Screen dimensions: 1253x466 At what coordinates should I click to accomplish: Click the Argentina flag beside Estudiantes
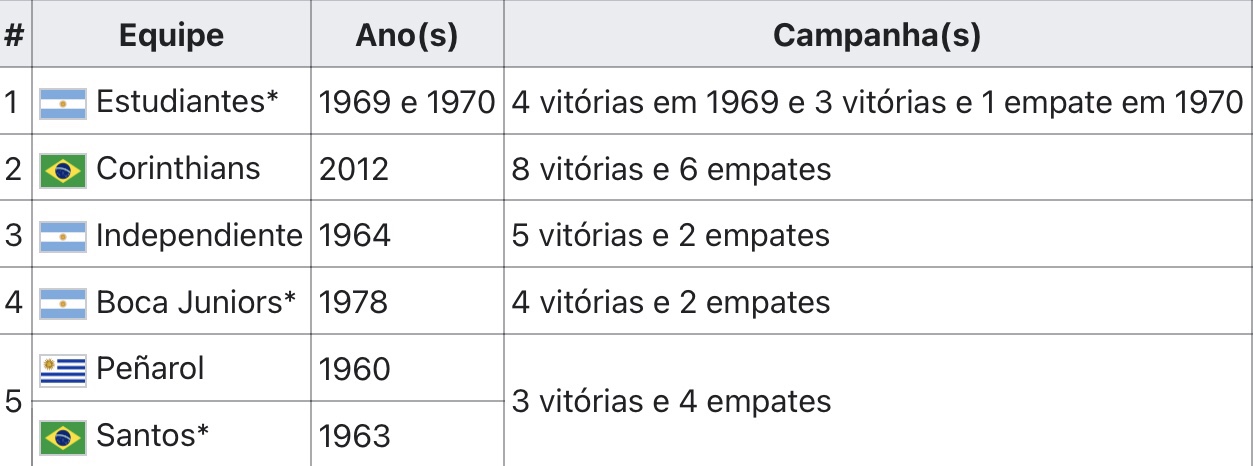(63, 103)
